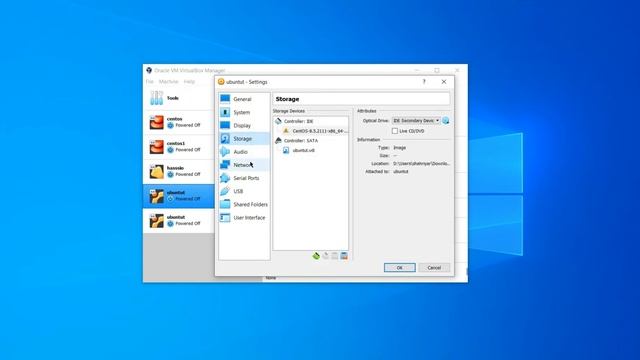The width and height of the screenshot is (640, 360).
Task: Click the Cancel button
Action: tap(434, 268)
